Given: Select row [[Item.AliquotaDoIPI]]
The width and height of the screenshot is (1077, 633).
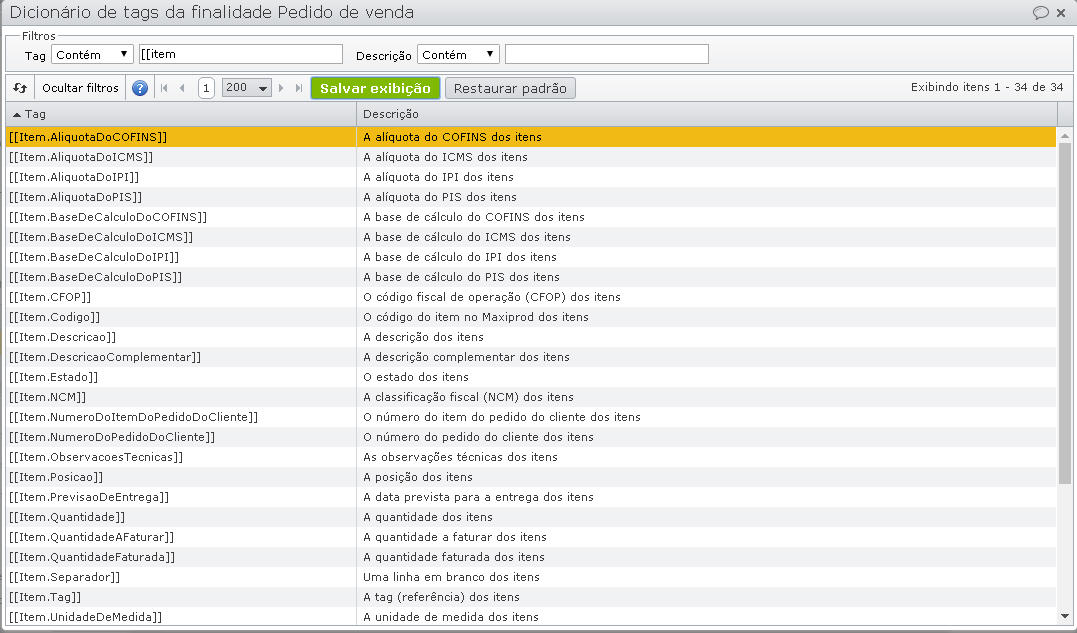Looking at the screenshot, I should click(531, 176).
